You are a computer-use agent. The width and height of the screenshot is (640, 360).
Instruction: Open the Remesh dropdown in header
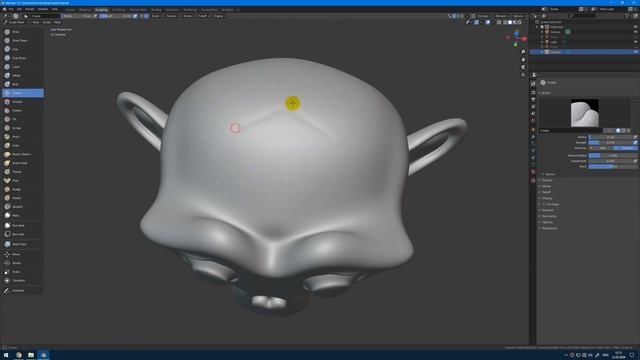501,16
